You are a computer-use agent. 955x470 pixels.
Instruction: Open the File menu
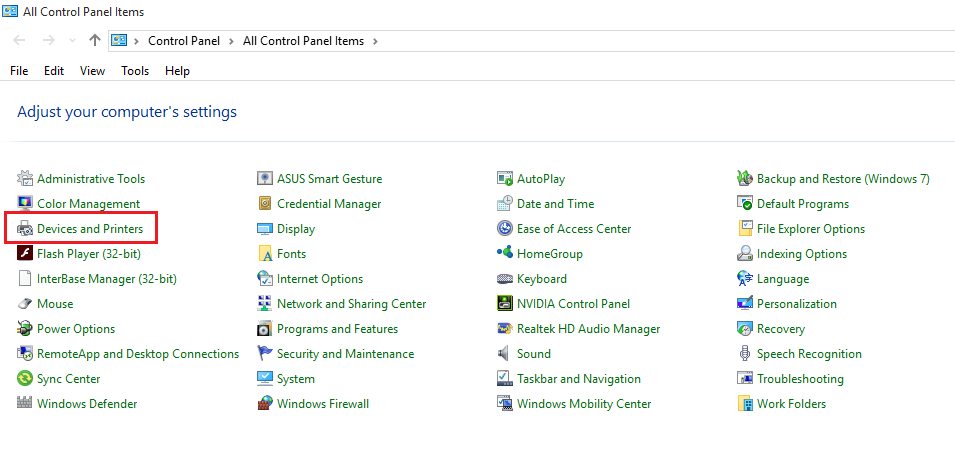19,71
